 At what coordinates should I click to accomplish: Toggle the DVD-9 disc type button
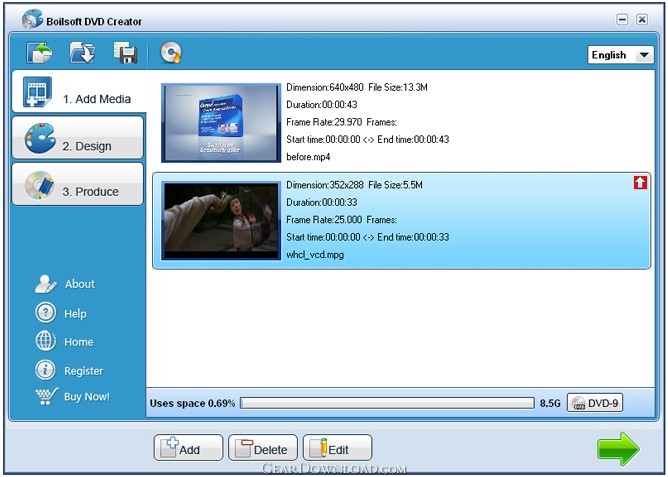click(x=595, y=403)
